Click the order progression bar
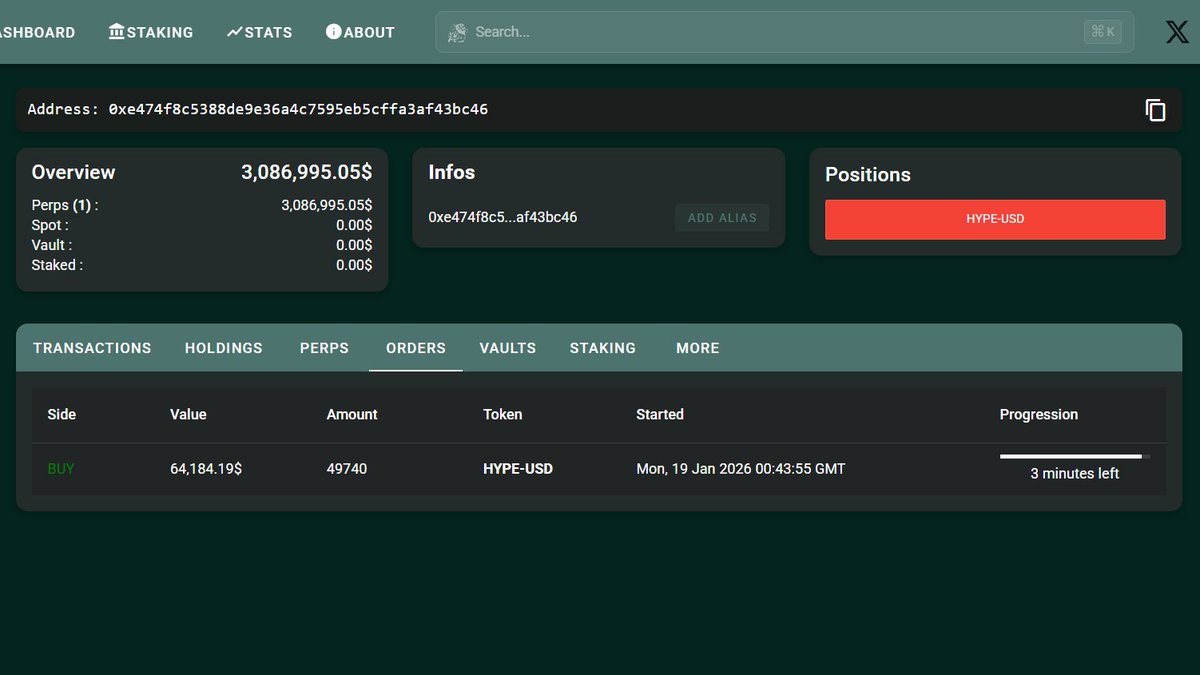Screen dimensions: 1200x675 pos(1075,457)
